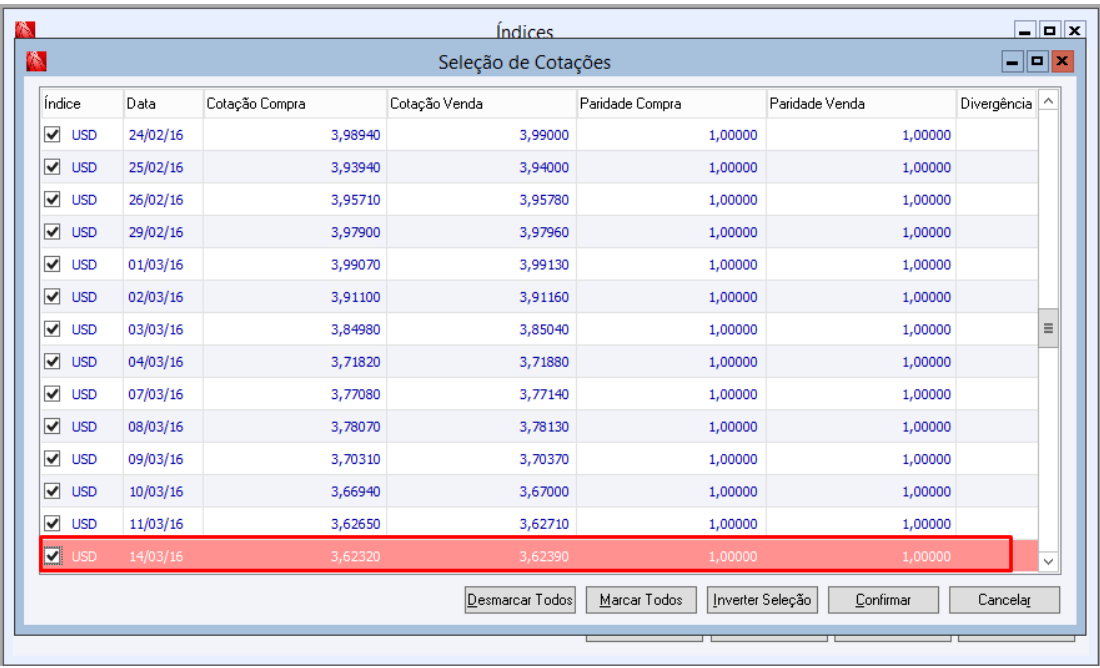Screen dimensions: 1100x668
Task: Click sale quote value 3,99000
Action: tap(544, 135)
